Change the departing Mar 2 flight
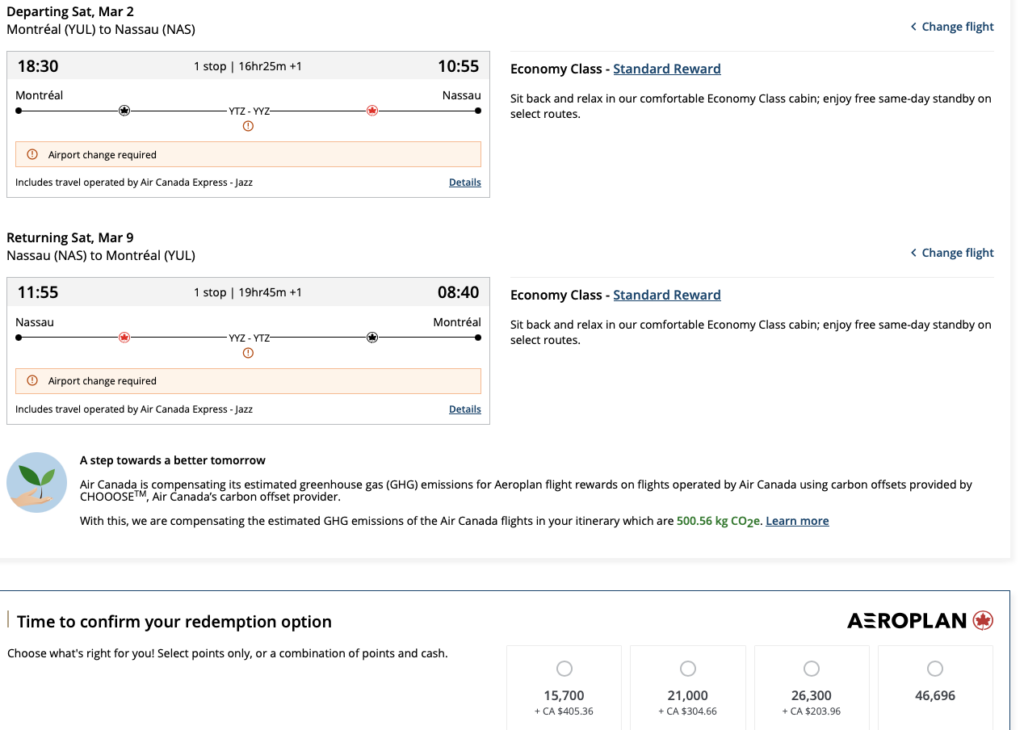The width and height of the screenshot is (1024, 730). pyautogui.click(x=952, y=27)
